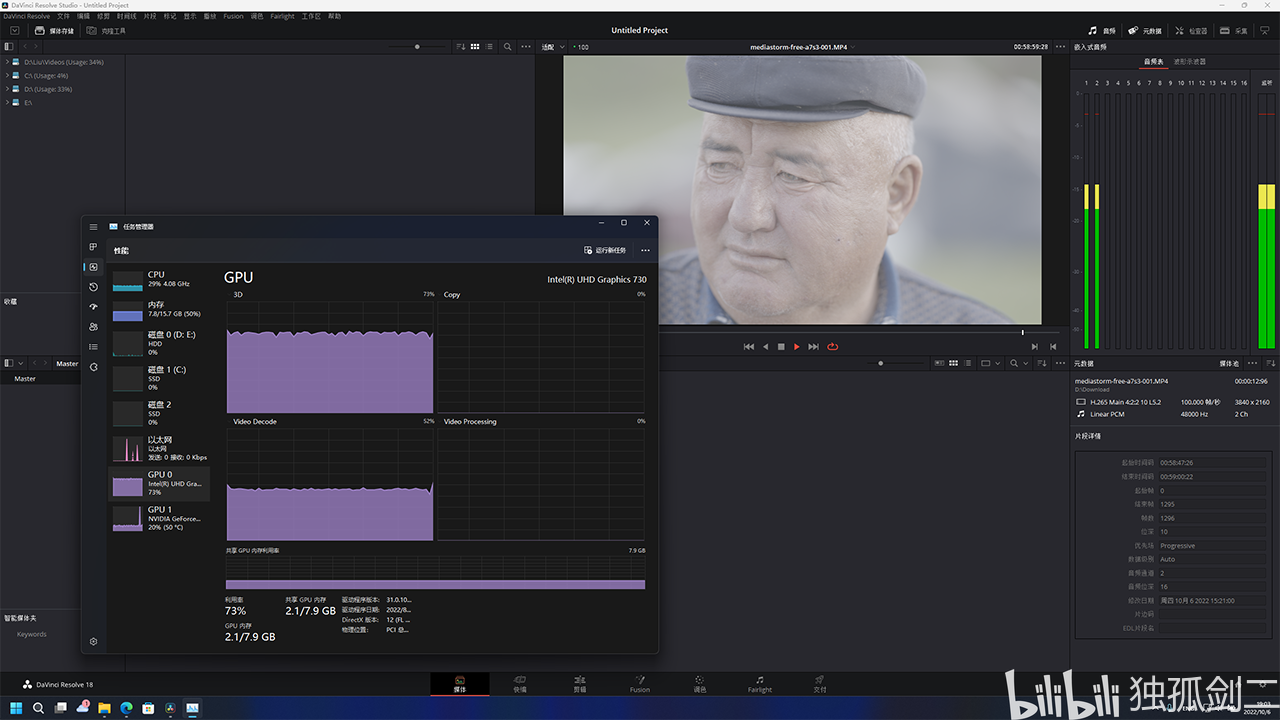The width and height of the screenshot is (1280, 720).
Task: Open the Capture panel in top toolbar
Action: tap(1234, 31)
